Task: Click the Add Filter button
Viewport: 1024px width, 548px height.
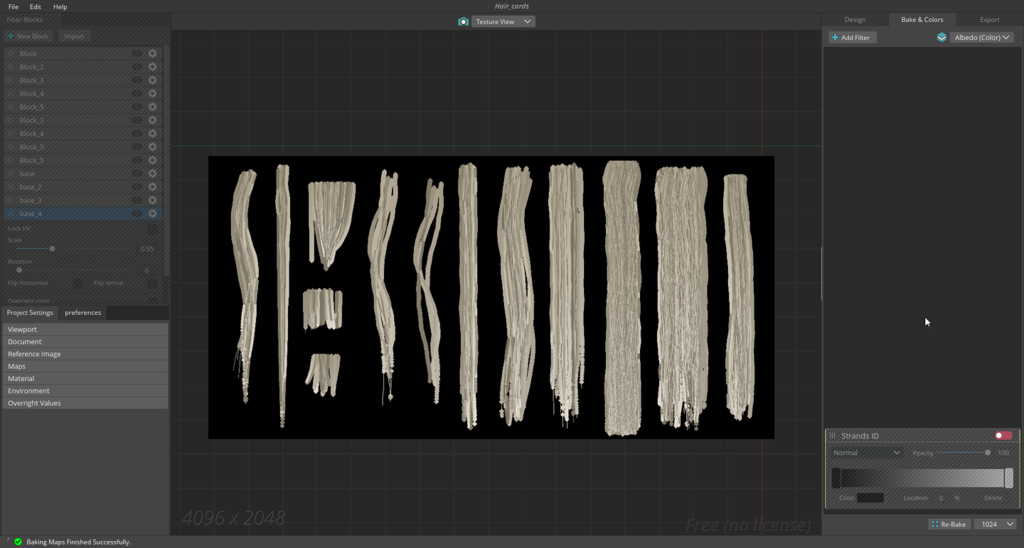Action: 851,38
